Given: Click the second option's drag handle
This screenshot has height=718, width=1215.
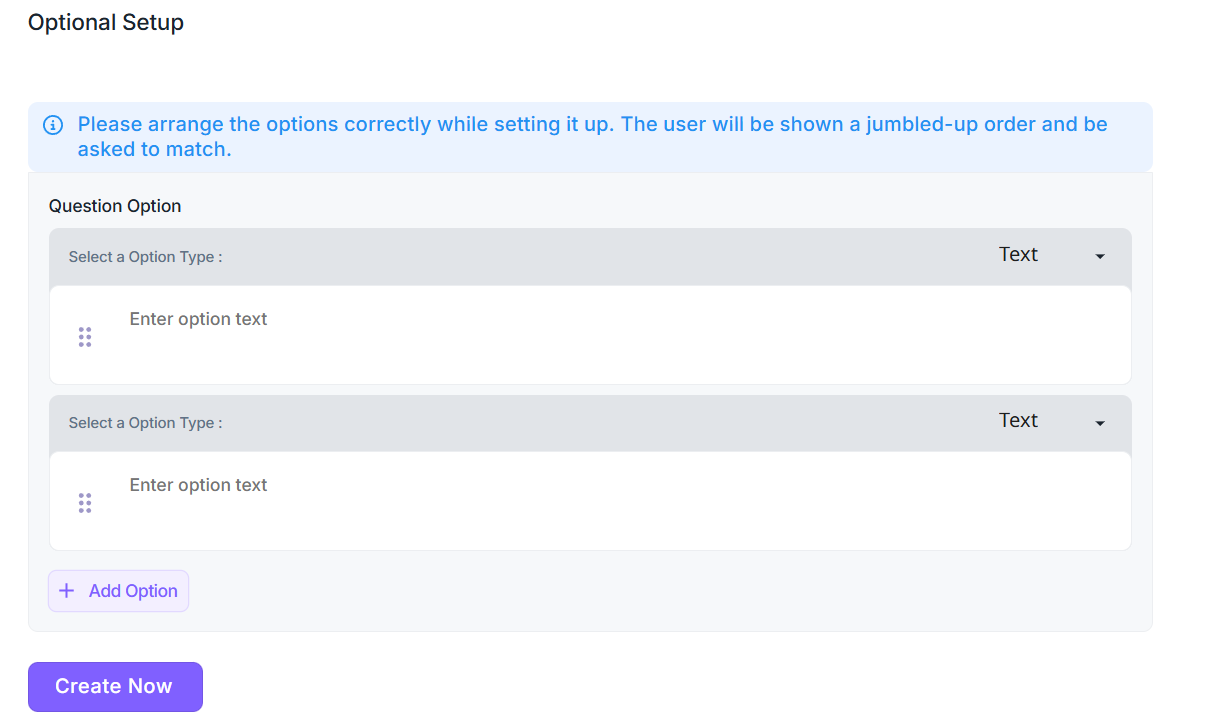Looking at the screenshot, I should click(85, 503).
